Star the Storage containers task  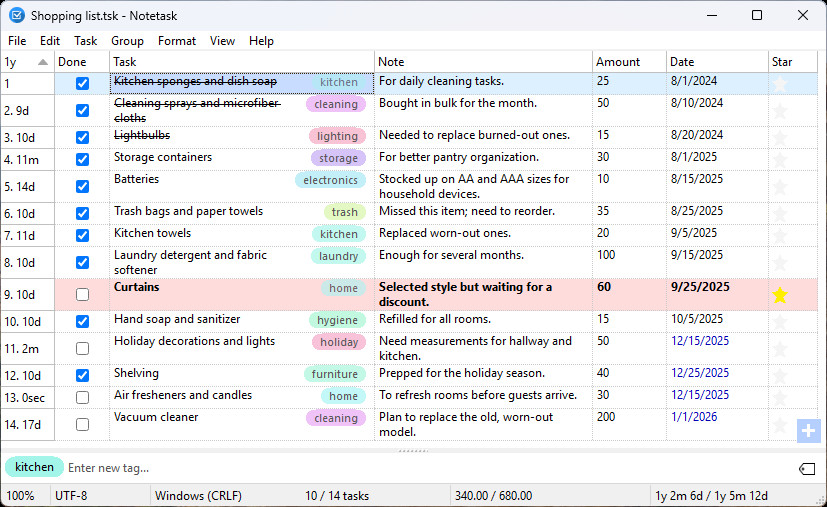coord(780,159)
